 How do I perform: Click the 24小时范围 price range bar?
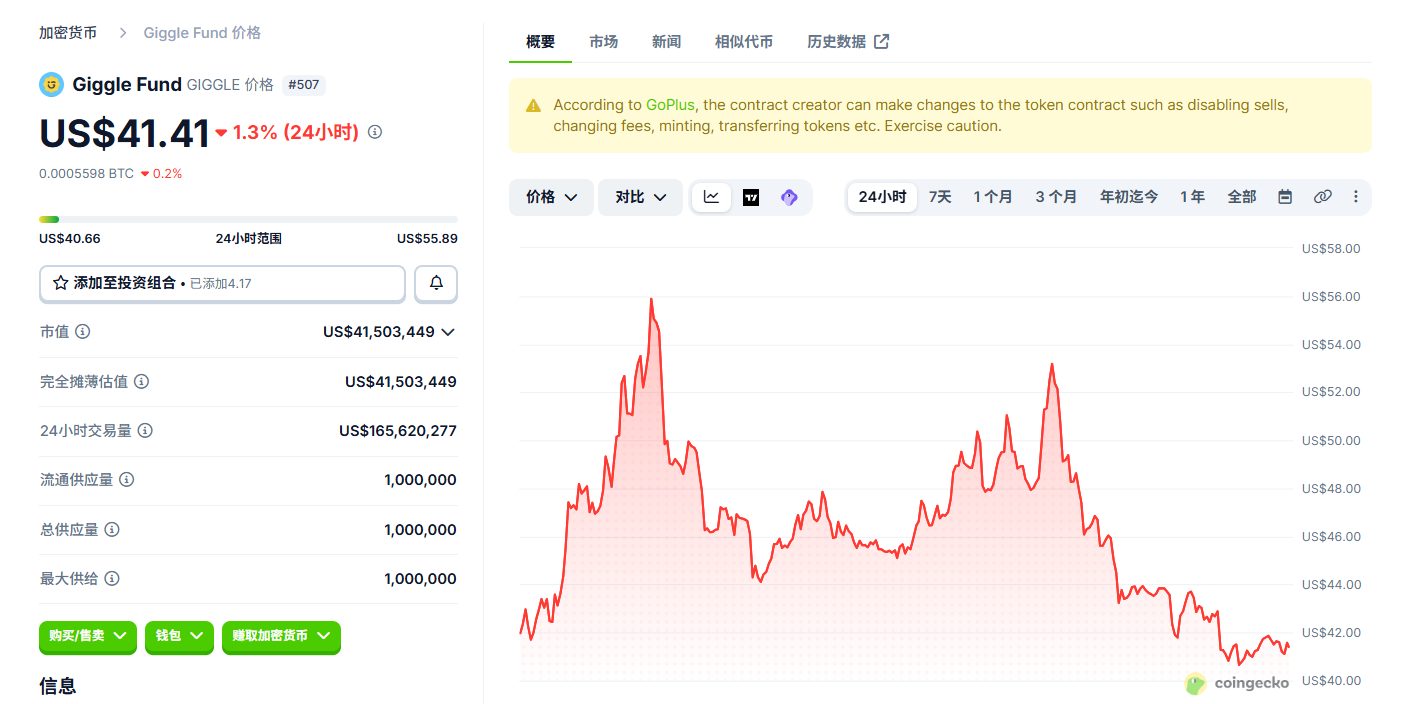click(248, 219)
